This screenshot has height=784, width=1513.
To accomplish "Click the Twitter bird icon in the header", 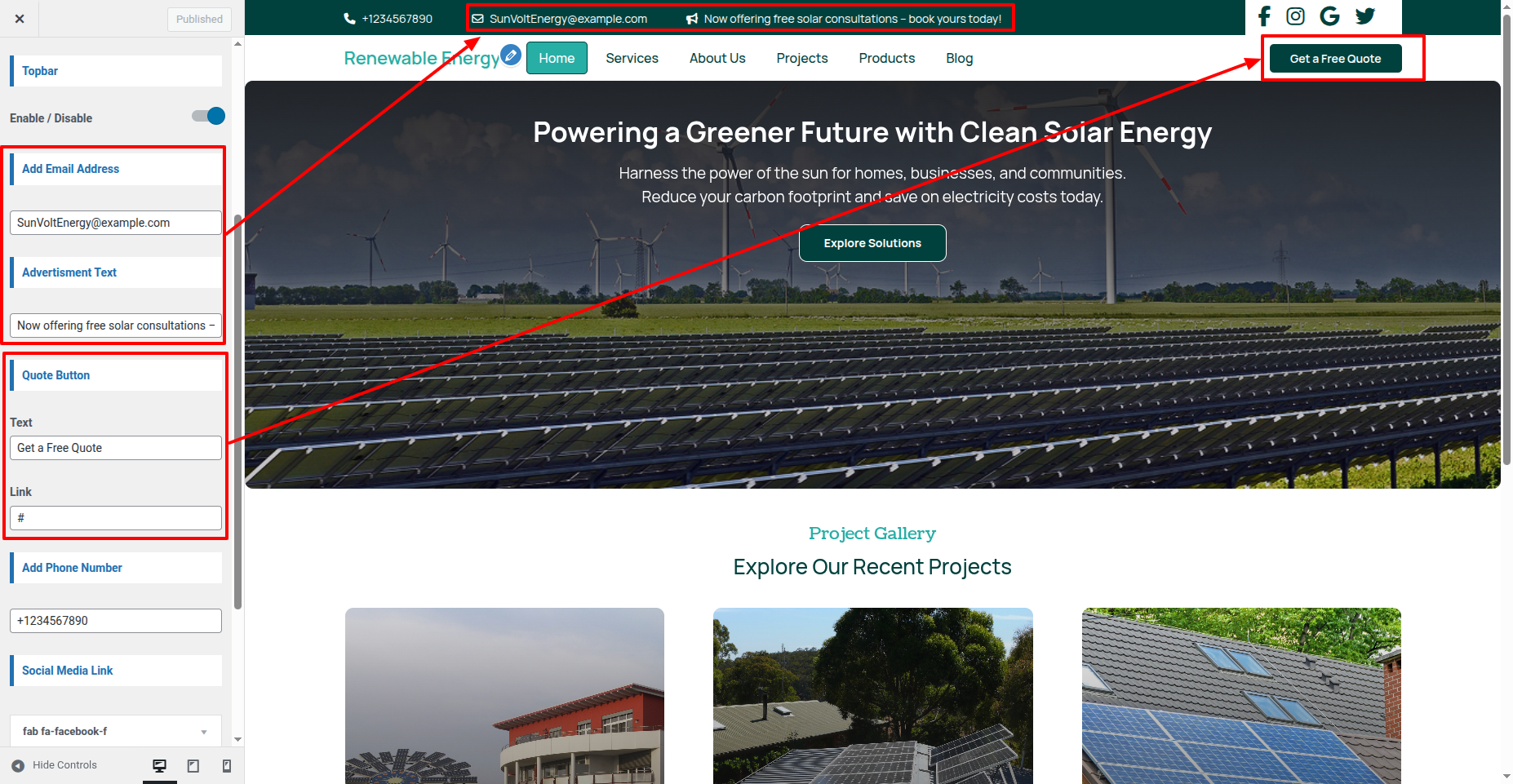I will [1364, 16].
